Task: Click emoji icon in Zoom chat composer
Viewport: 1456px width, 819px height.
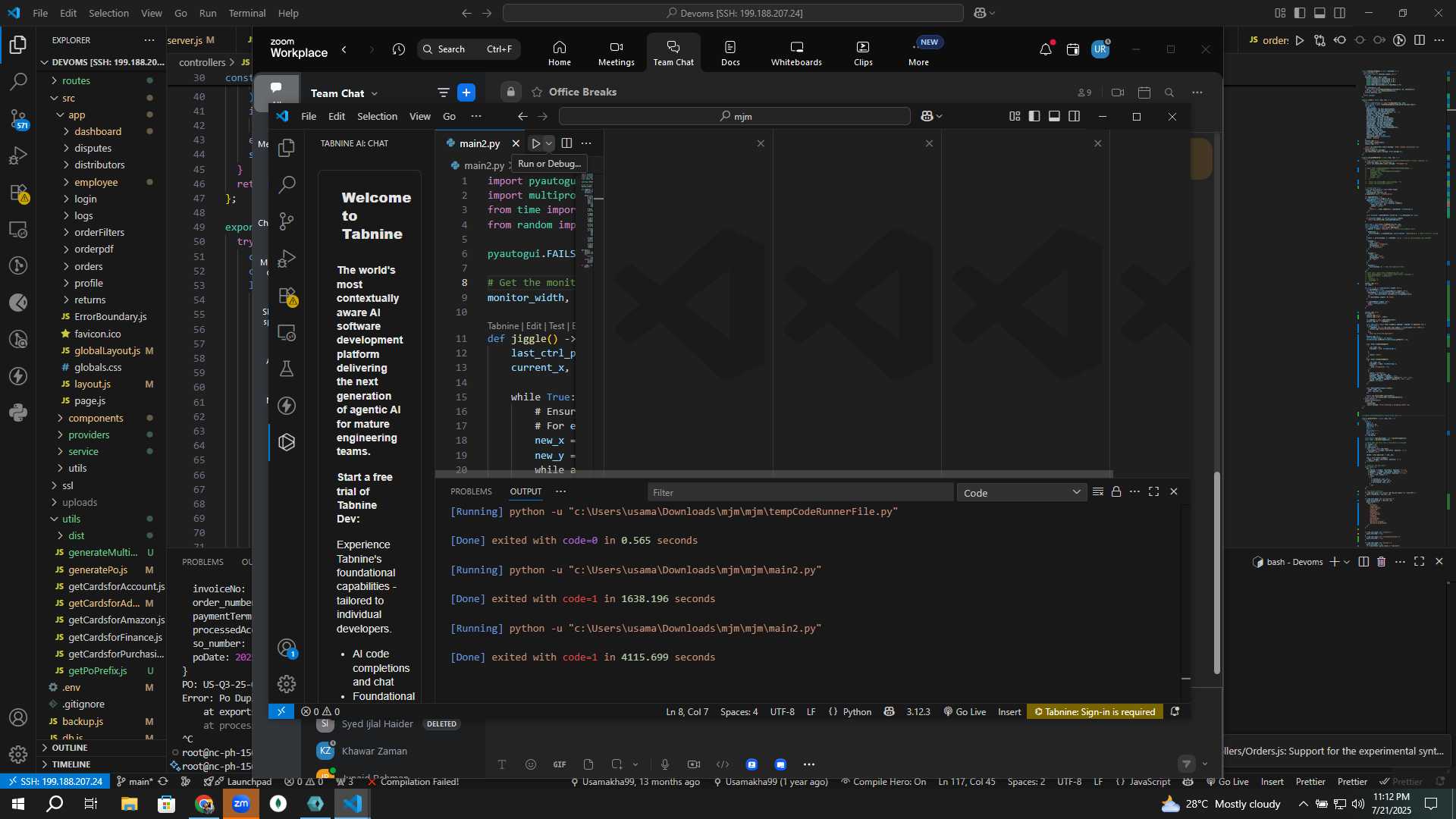Action: point(530,764)
